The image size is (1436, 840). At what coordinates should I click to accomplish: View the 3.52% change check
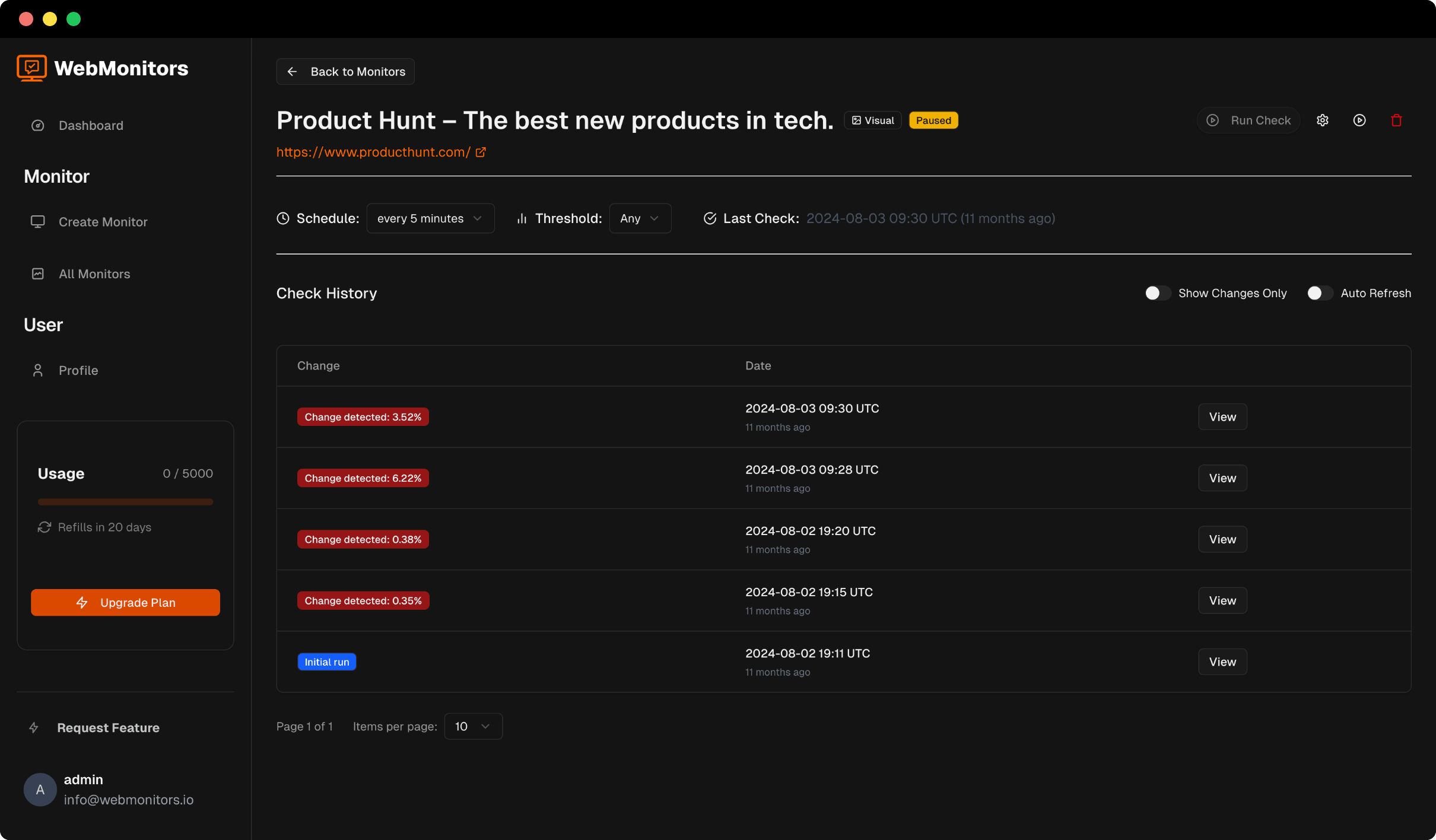pyautogui.click(x=1222, y=417)
